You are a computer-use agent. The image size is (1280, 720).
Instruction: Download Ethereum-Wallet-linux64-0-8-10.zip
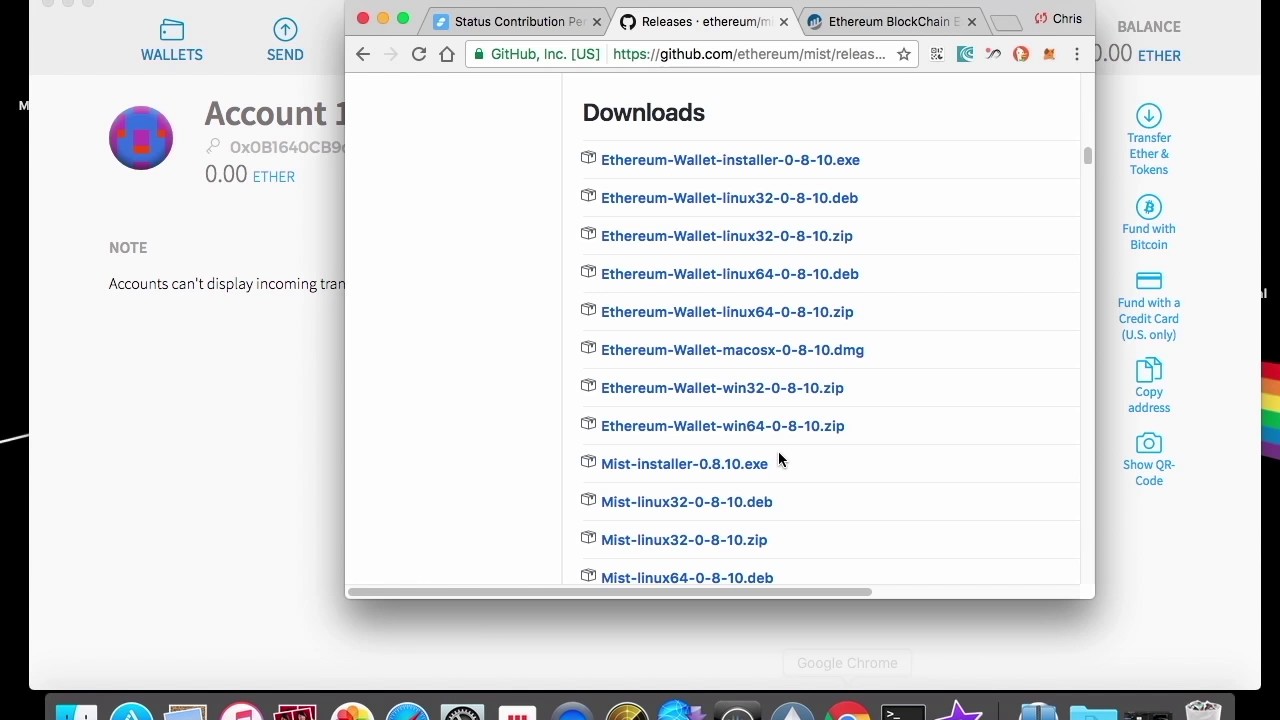[x=727, y=312]
